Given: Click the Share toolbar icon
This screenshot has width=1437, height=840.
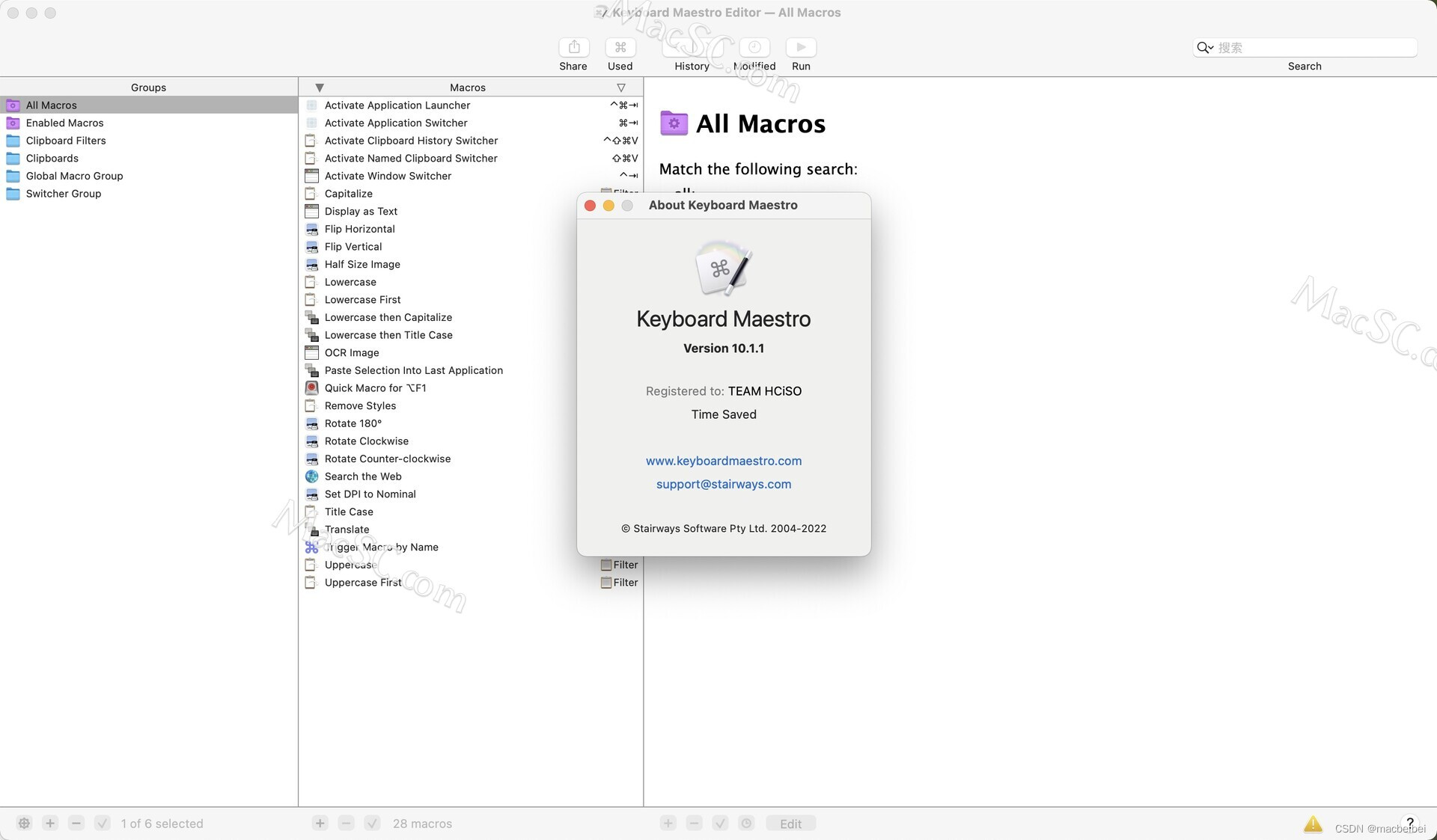Looking at the screenshot, I should point(573,48).
